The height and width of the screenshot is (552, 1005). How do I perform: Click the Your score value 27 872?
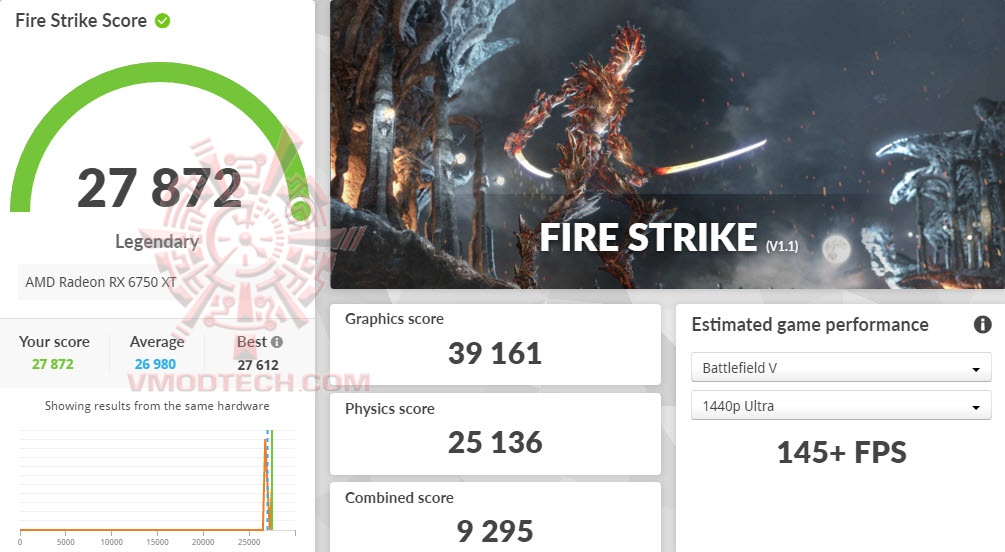point(53,364)
